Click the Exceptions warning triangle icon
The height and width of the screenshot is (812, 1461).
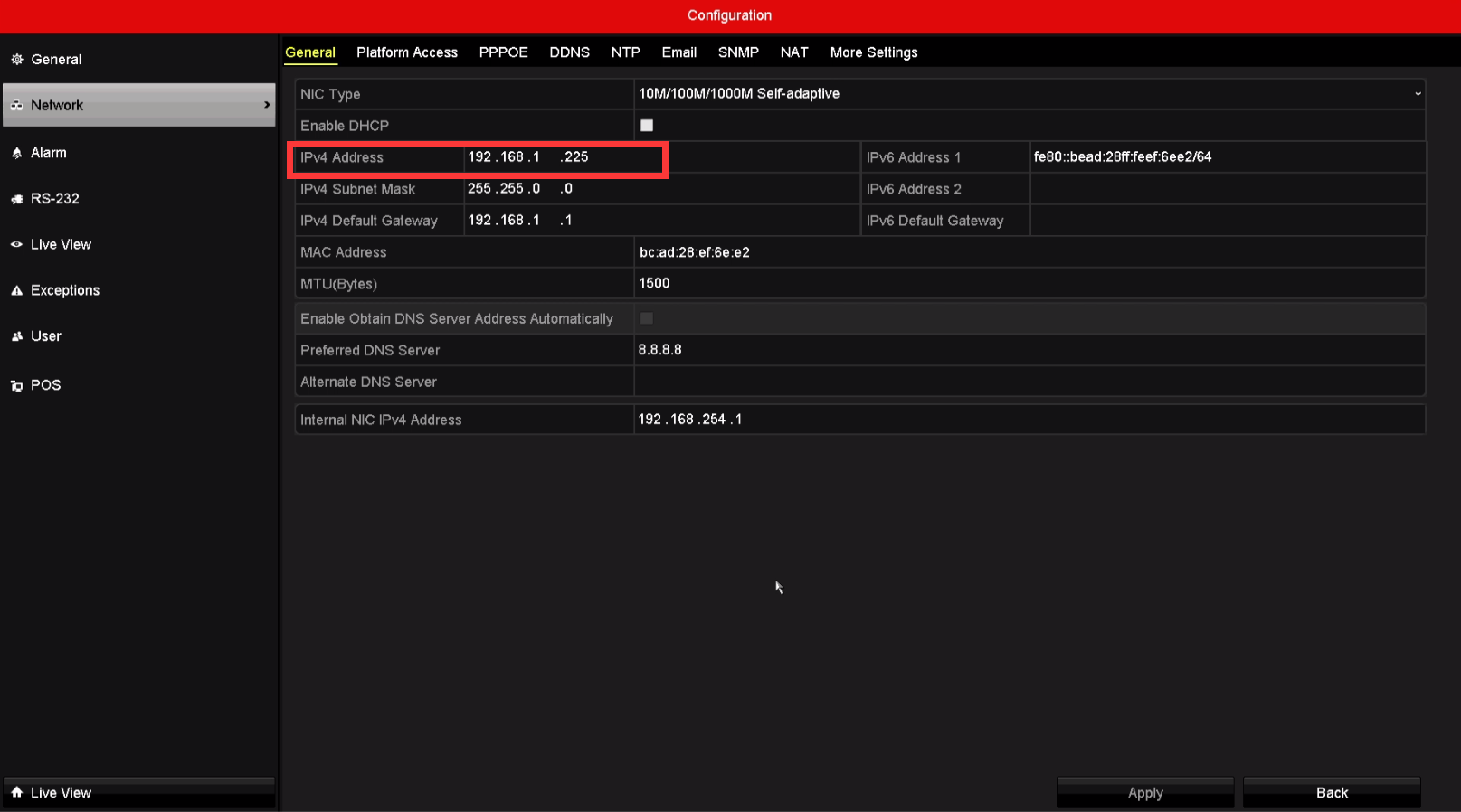(17, 290)
